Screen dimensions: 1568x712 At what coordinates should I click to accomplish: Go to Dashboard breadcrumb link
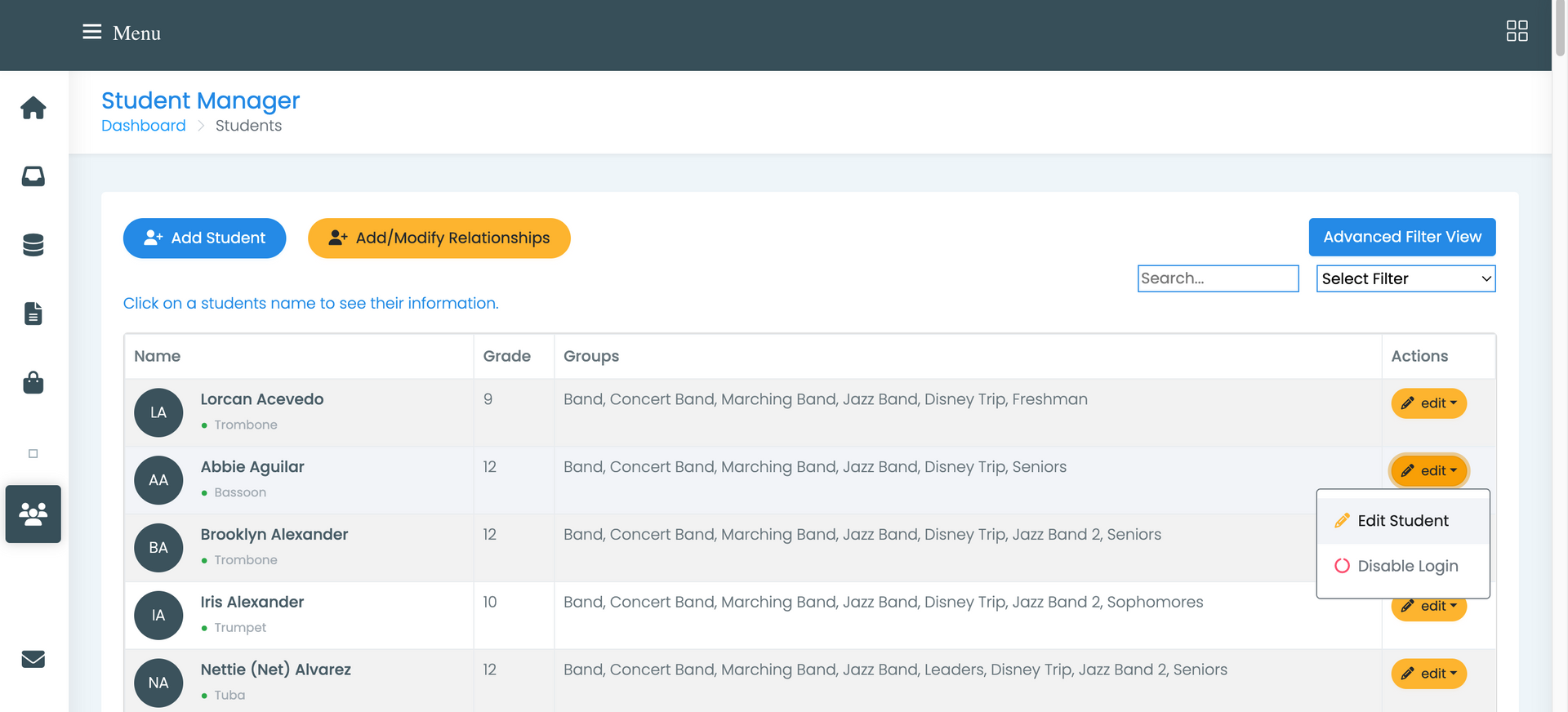tap(144, 126)
